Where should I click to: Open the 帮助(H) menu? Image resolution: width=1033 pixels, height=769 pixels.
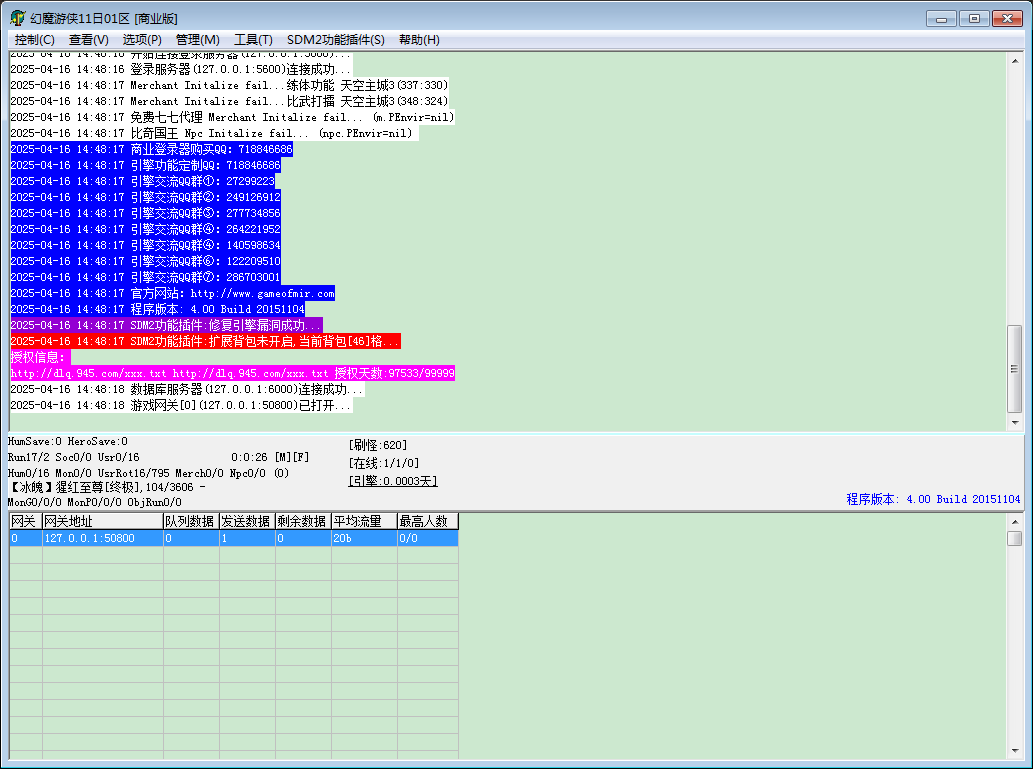(419, 40)
